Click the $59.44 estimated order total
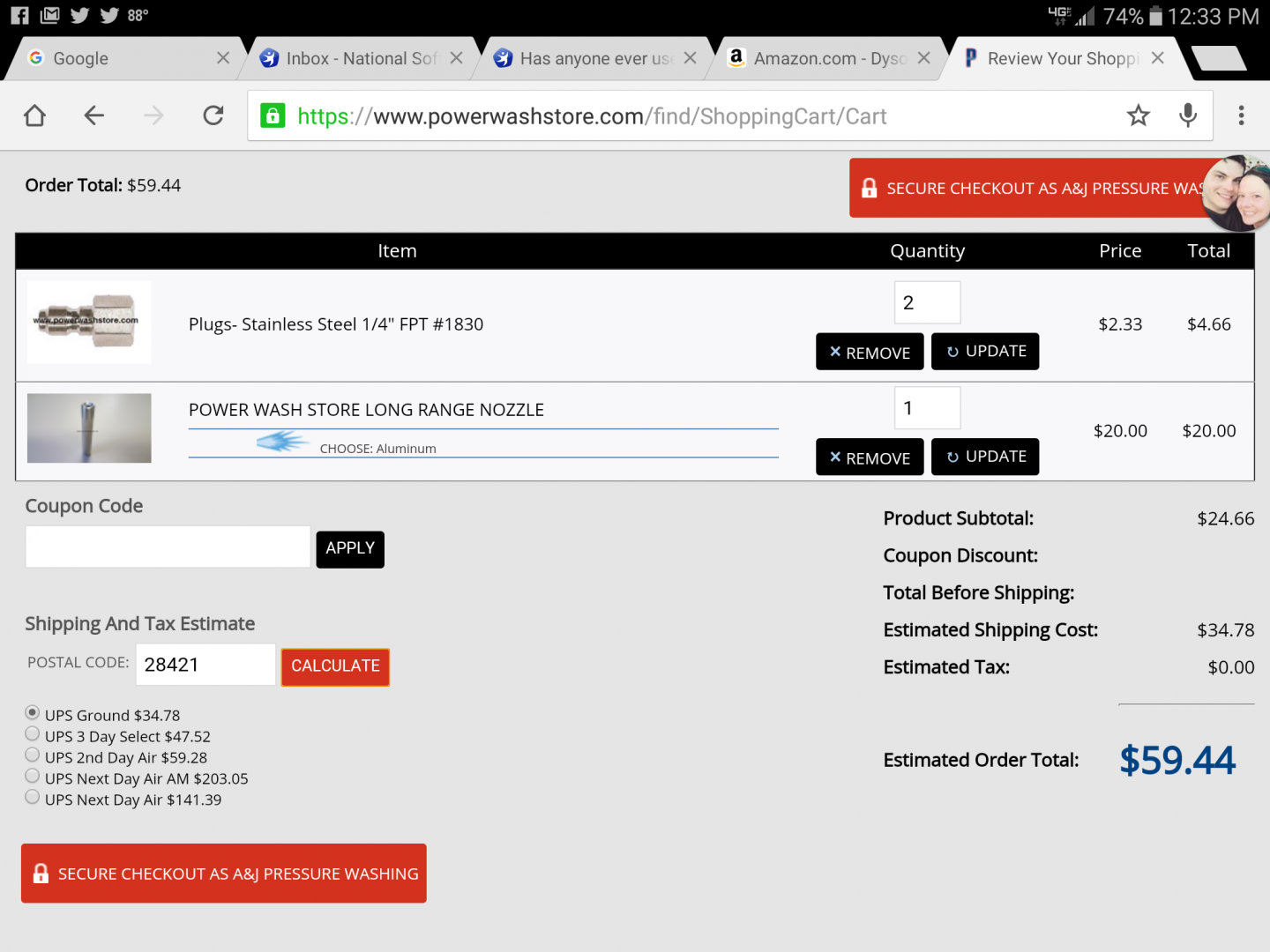The width and height of the screenshot is (1270, 952). click(x=1177, y=760)
